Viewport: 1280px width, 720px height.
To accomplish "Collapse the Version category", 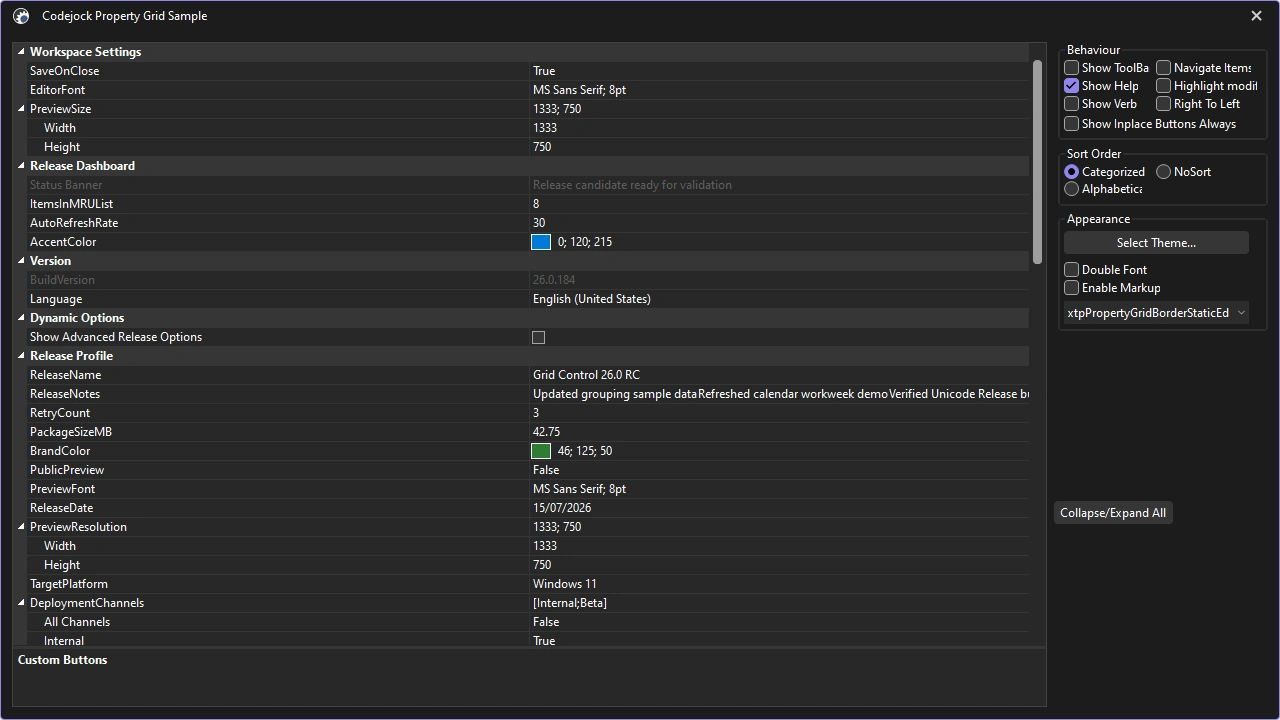I will tap(21, 261).
